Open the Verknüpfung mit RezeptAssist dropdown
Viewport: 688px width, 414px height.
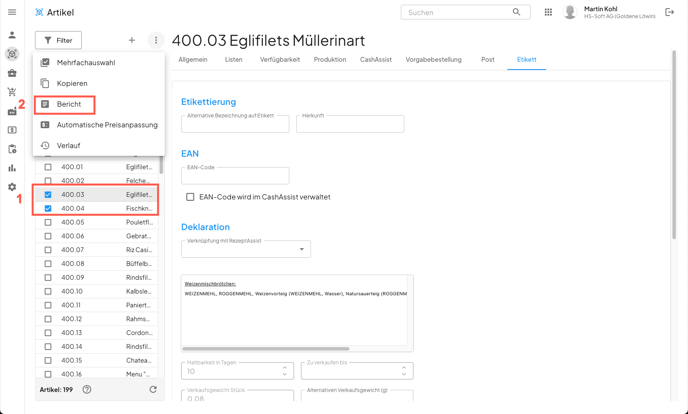pos(246,249)
